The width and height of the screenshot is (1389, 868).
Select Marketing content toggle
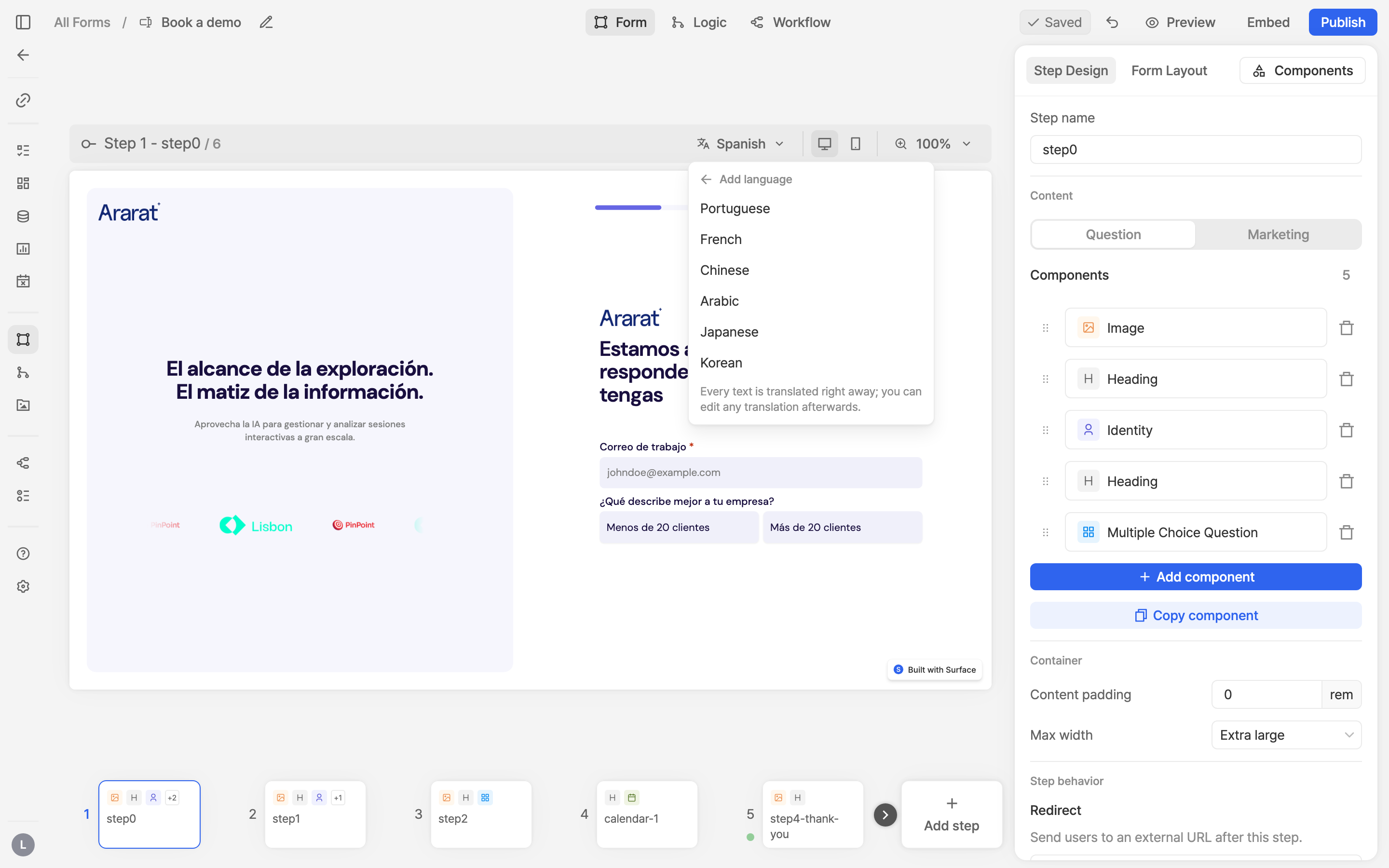[x=1278, y=234]
